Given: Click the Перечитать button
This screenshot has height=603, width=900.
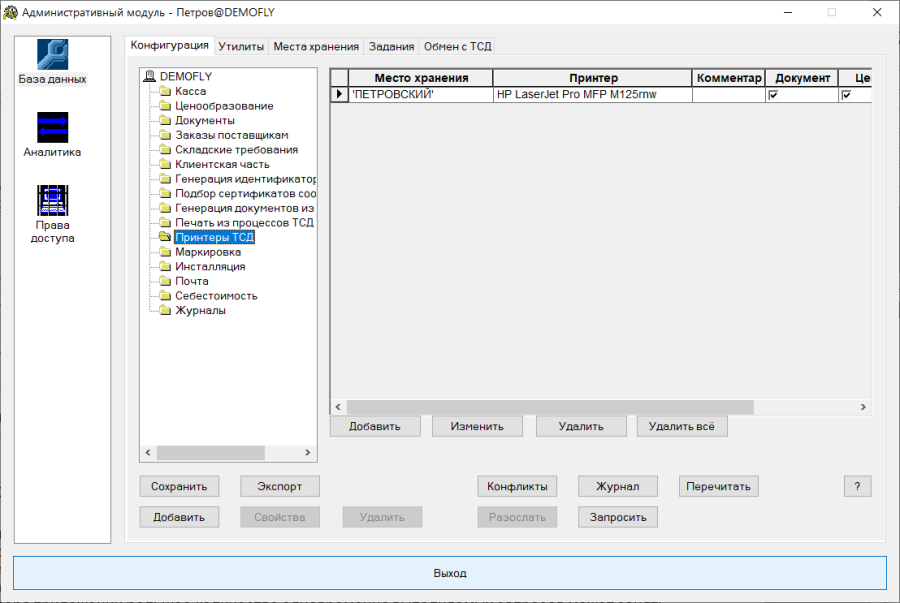Looking at the screenshot, I should [718, 487].
